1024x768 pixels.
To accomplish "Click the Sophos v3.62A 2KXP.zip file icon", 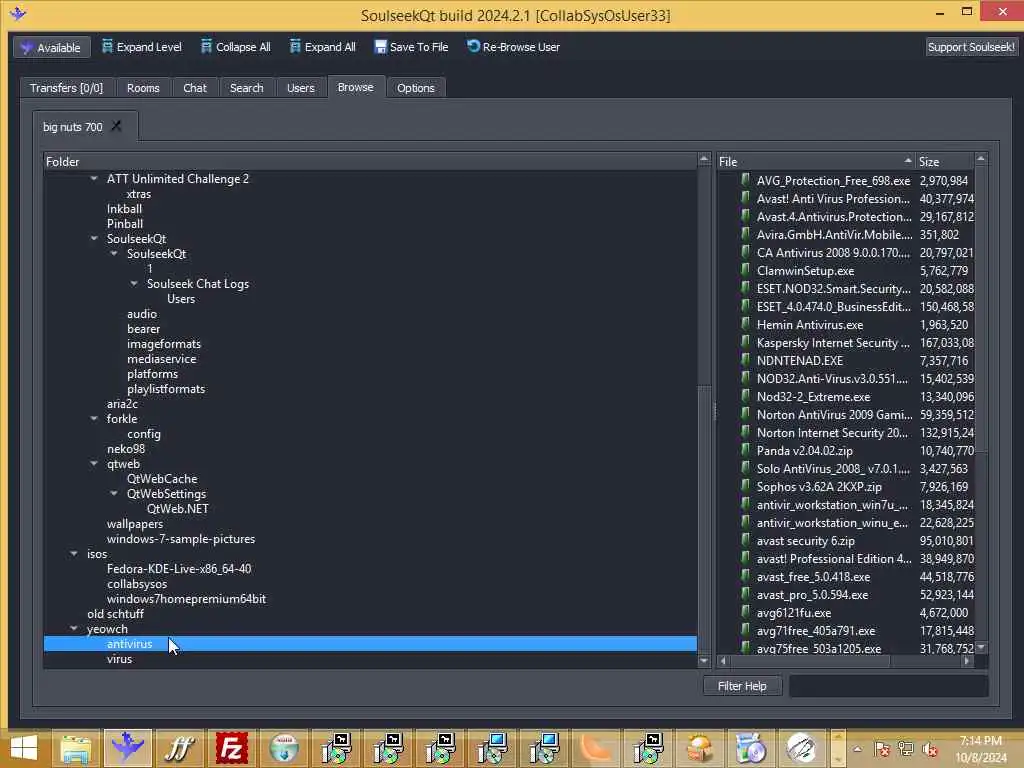I will pos(746,487).
